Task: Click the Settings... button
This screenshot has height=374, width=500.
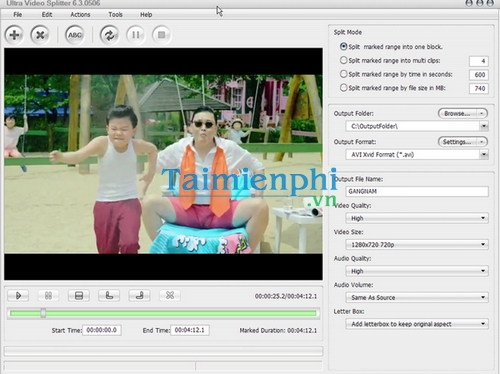Action: (x=458, y=142)
